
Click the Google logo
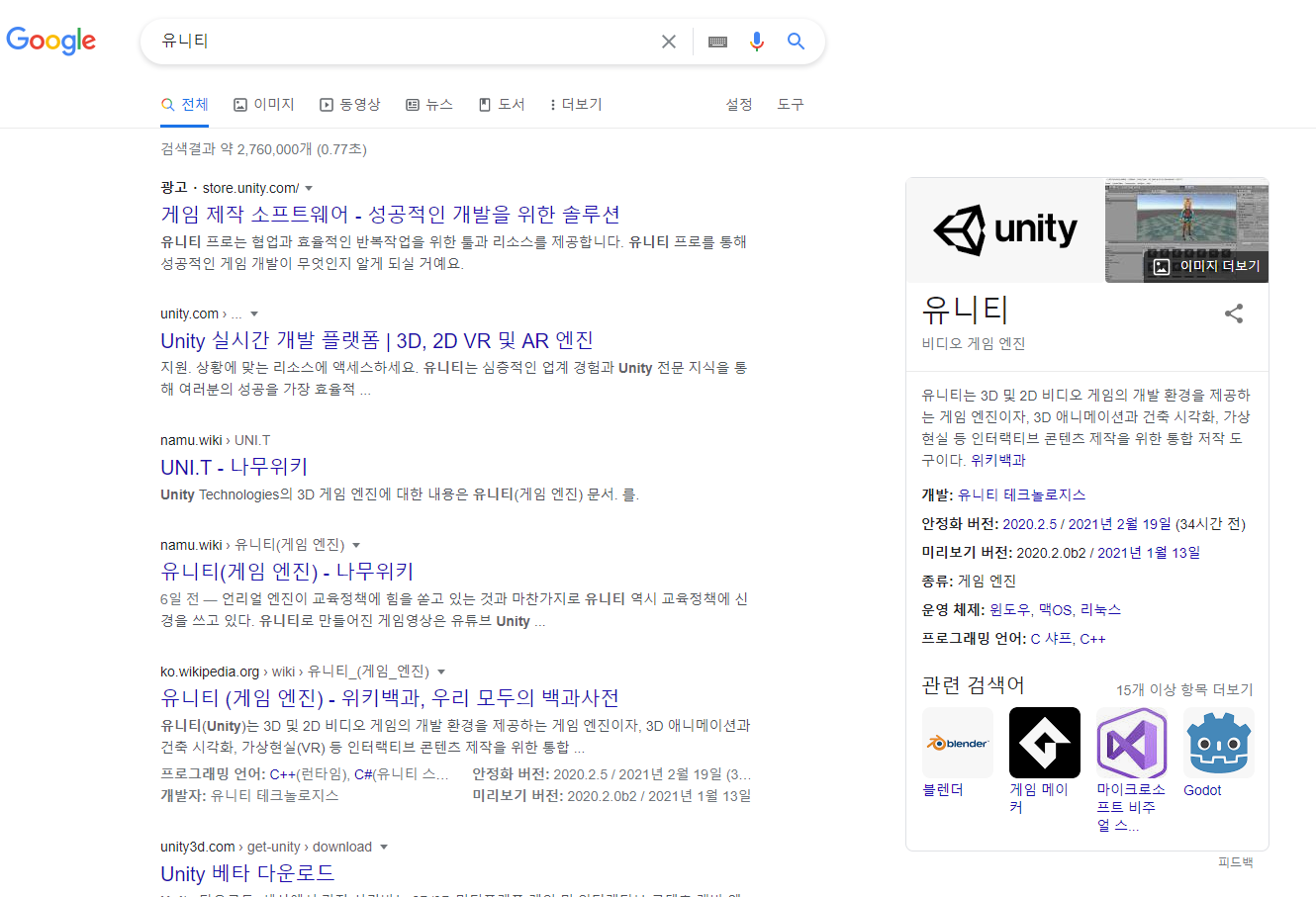coord(51,41)
